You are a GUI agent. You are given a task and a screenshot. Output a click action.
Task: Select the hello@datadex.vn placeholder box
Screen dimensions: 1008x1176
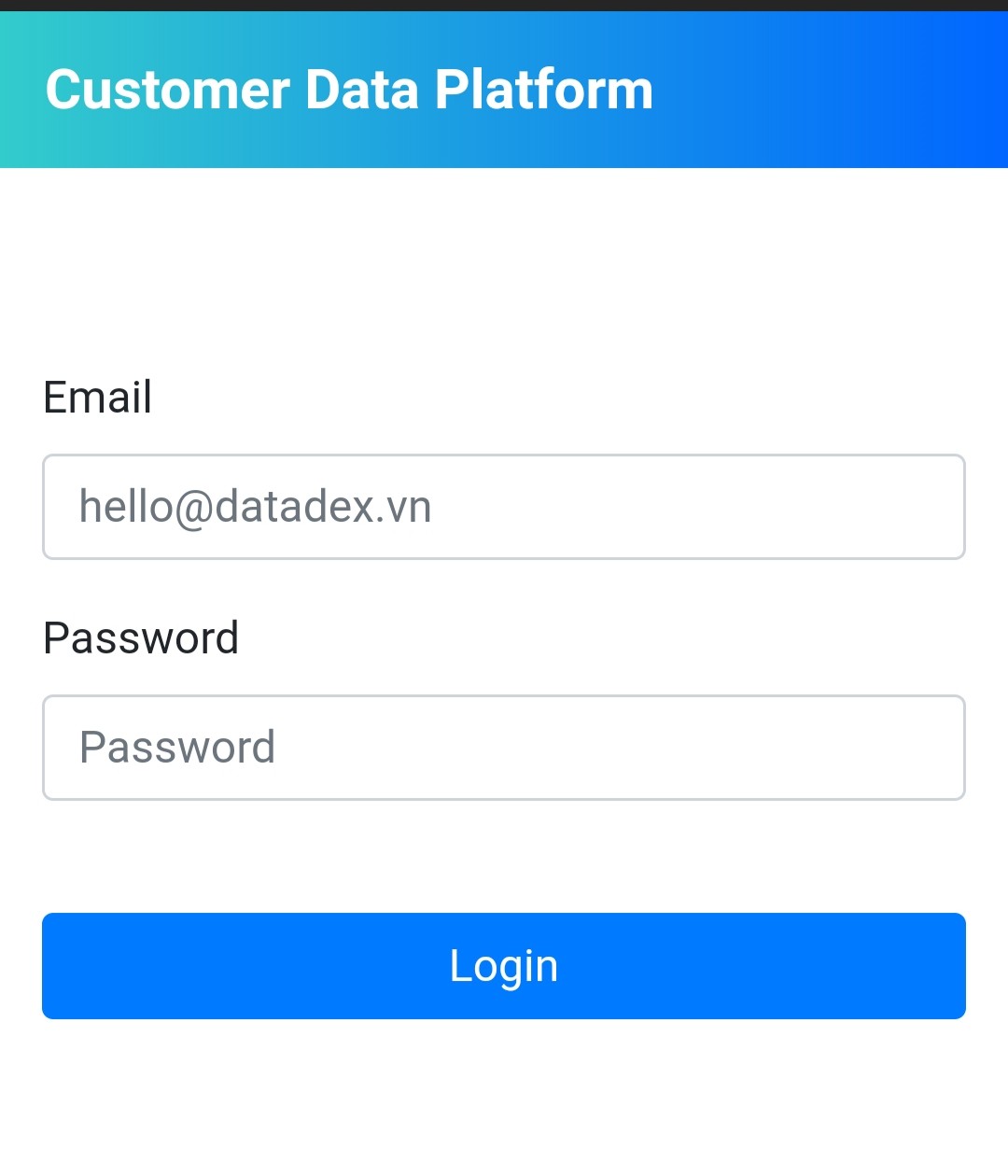(x=504, y=507)
